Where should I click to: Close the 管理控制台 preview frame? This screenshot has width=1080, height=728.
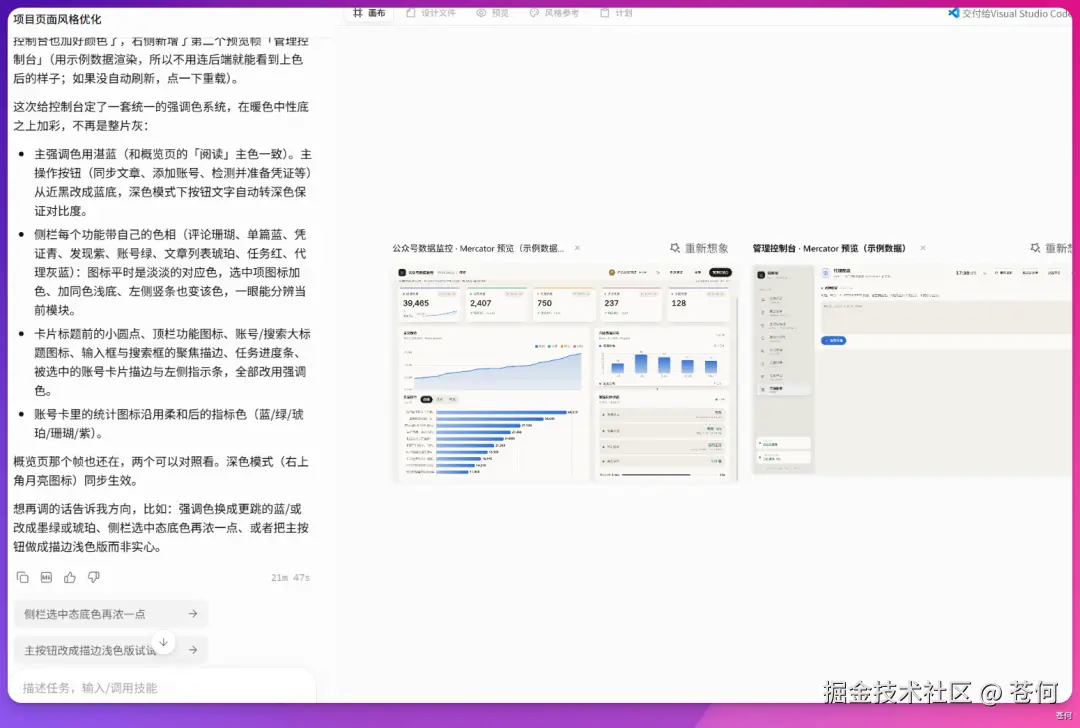922,248
